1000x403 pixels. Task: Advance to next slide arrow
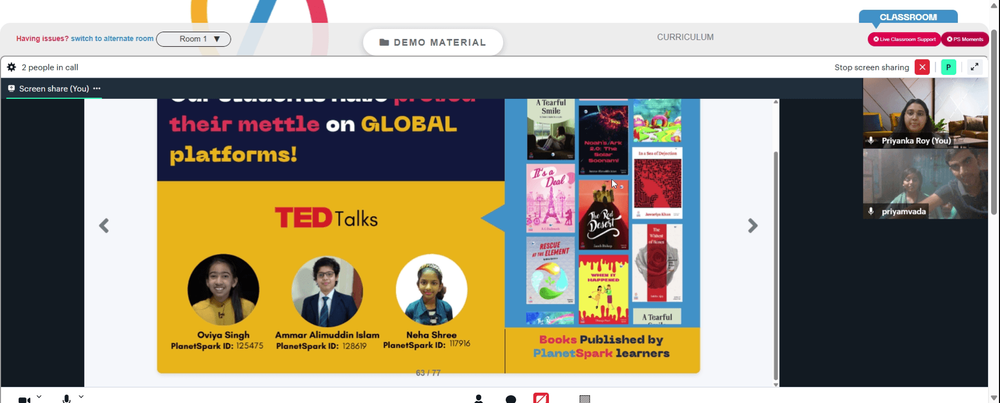[x=753, y=225]
